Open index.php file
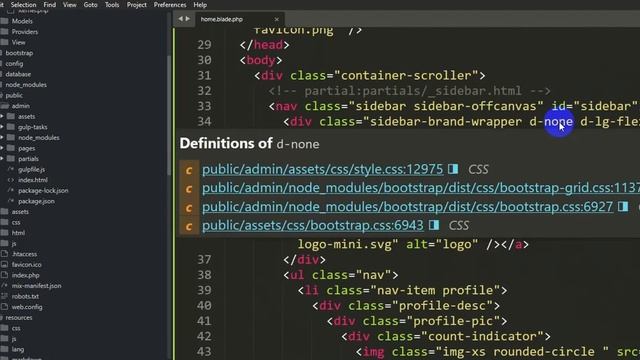 coord(25,276)
